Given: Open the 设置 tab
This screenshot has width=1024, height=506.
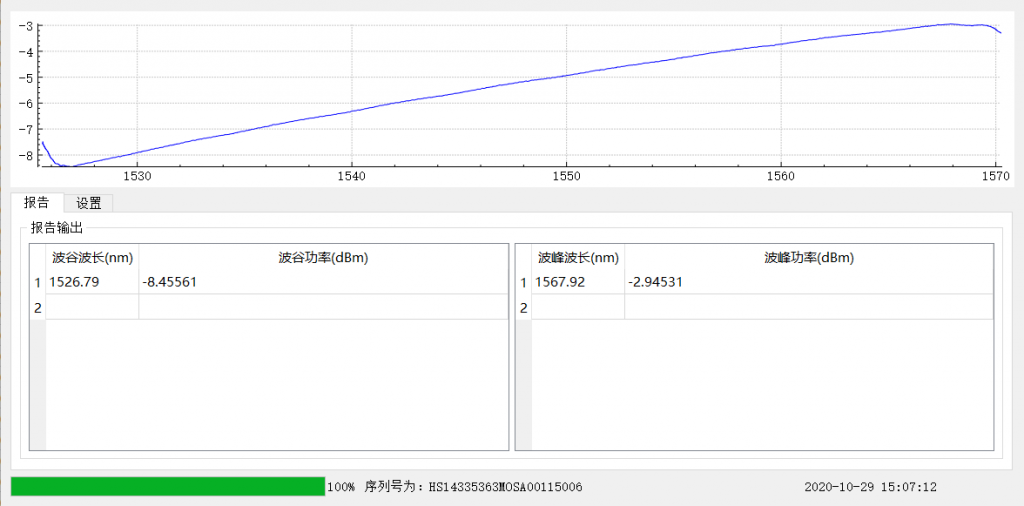Looking at the screenshot, I should [89, 203].
